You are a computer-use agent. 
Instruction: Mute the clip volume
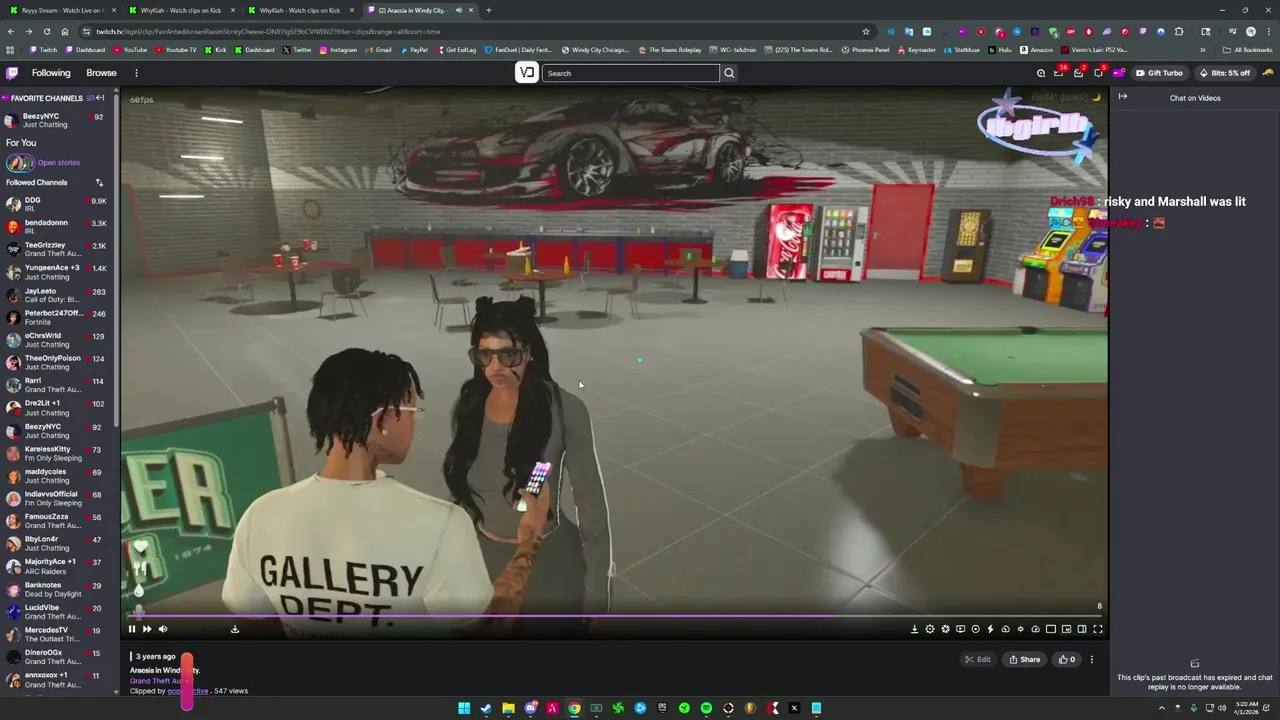click(x=163, y=629)
